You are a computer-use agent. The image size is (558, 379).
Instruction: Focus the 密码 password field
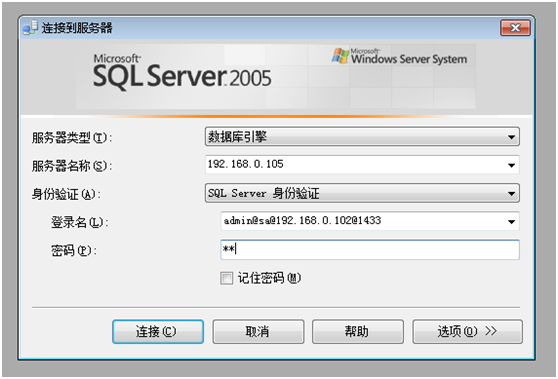[370, 249]
